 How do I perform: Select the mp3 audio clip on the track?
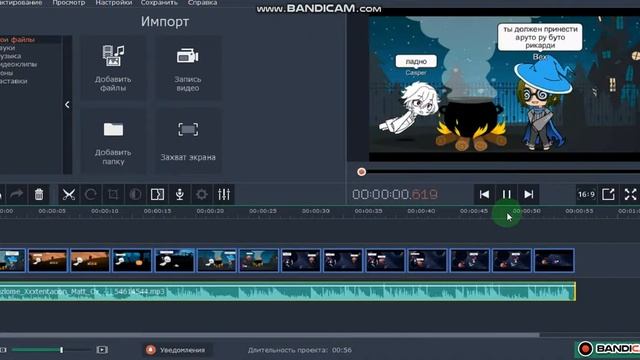[x=288, y=292]
